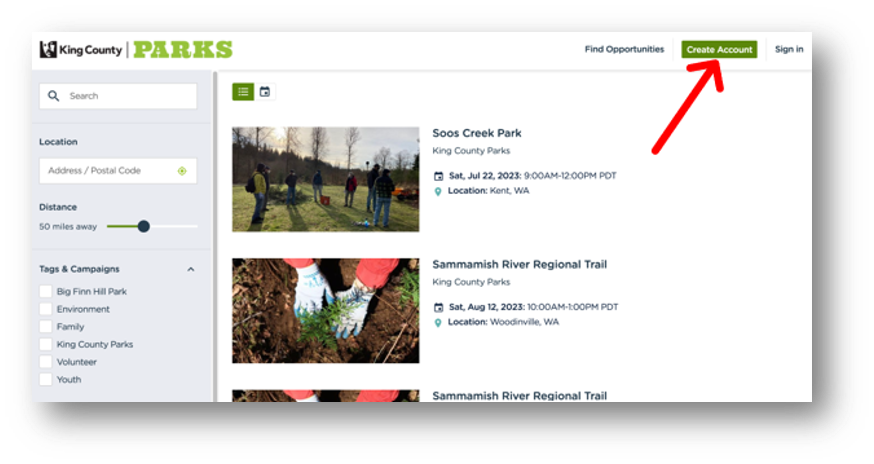The image size is (874, 464).
Task: Click the 'Tags & Campaigns' heading
Action: [x=79, y=269]
